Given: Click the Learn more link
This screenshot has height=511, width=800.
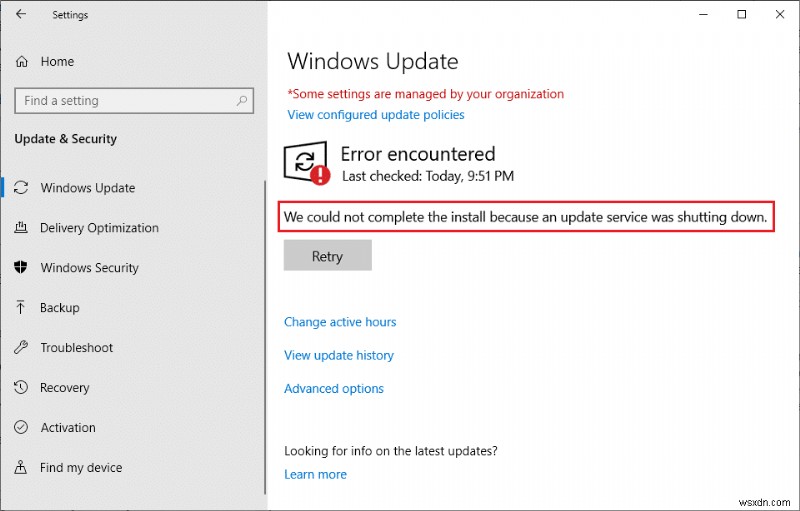Looking at the screenshot, I should (315, 475).
